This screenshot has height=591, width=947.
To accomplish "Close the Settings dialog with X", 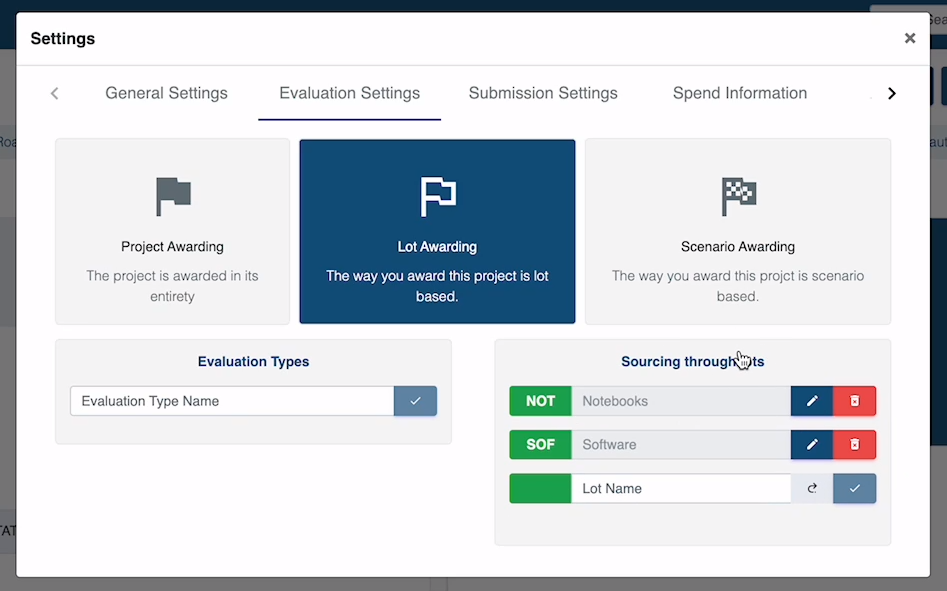I will [x=909, y=38].
